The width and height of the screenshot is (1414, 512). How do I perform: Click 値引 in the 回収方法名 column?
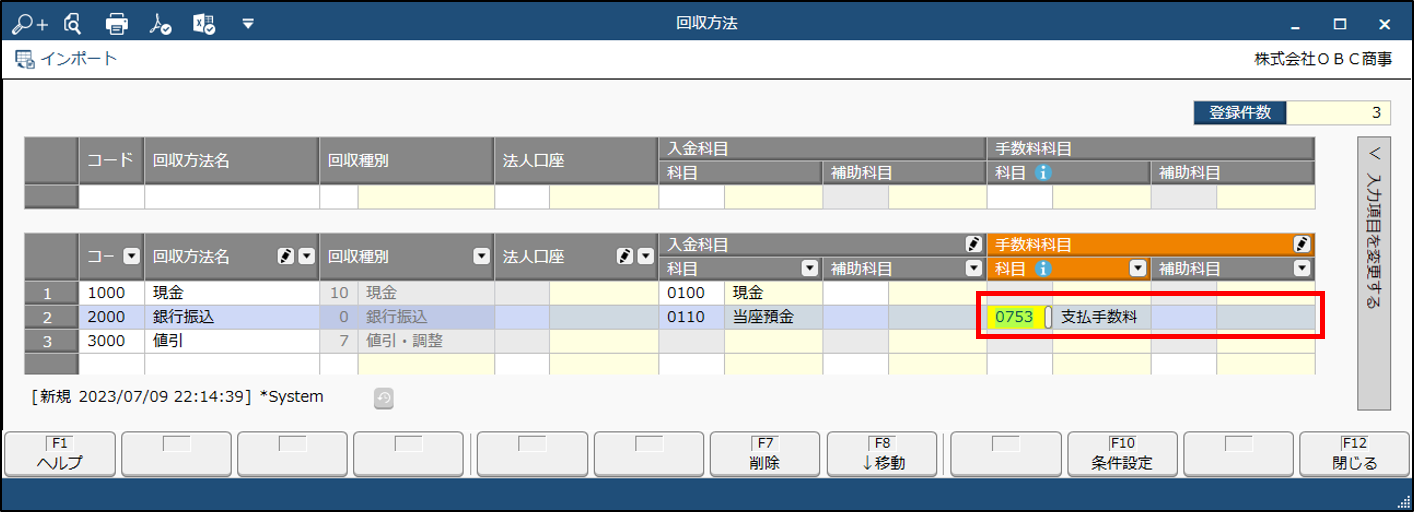pos(232,340)
